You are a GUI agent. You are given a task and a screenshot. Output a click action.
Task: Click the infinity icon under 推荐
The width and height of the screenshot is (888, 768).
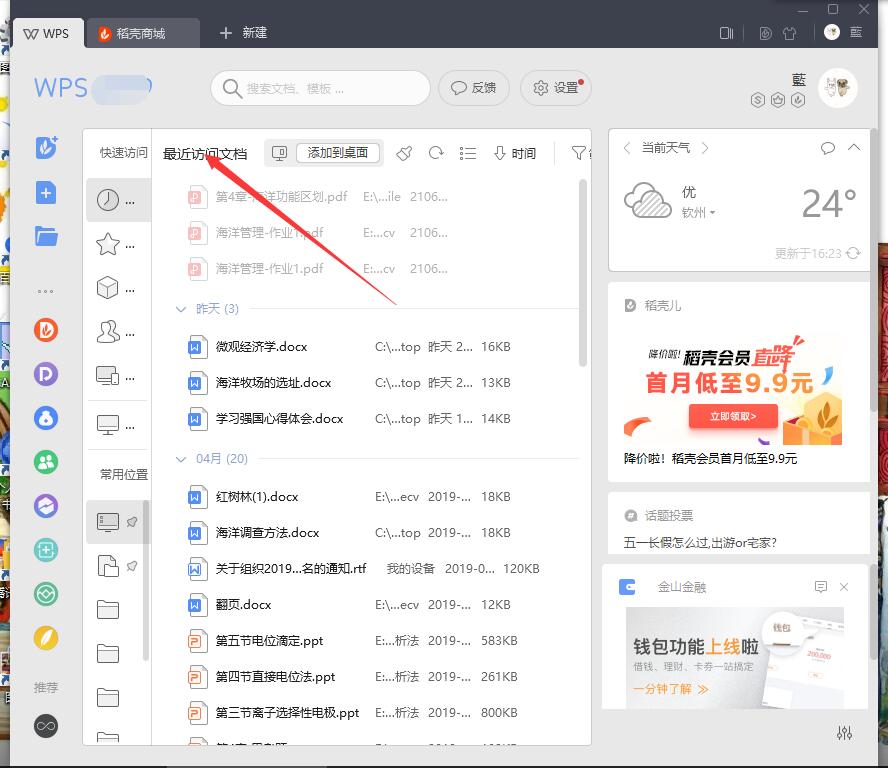pos(46,725)
